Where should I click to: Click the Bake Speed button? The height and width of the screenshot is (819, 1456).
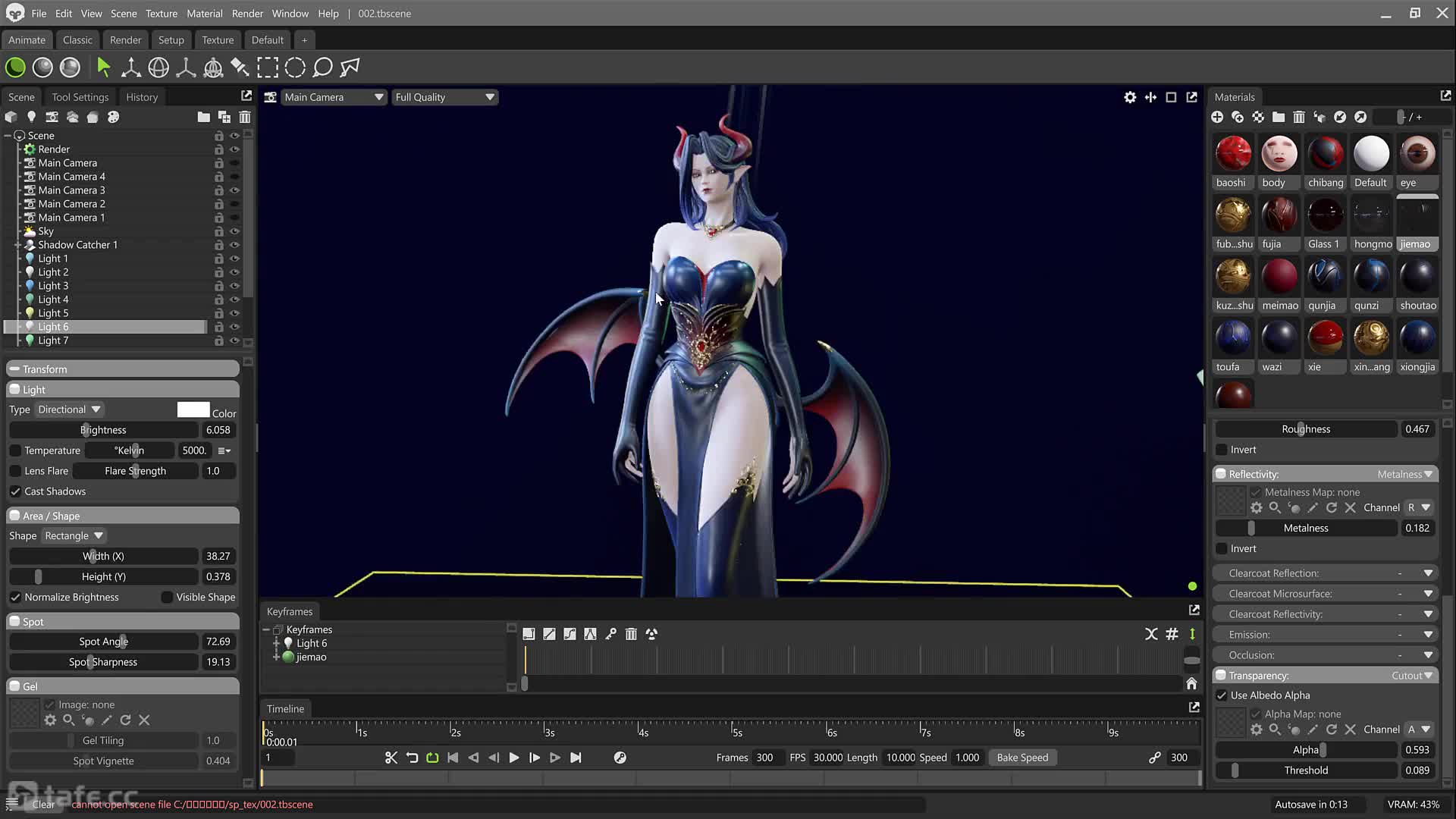coord(1022,758)
